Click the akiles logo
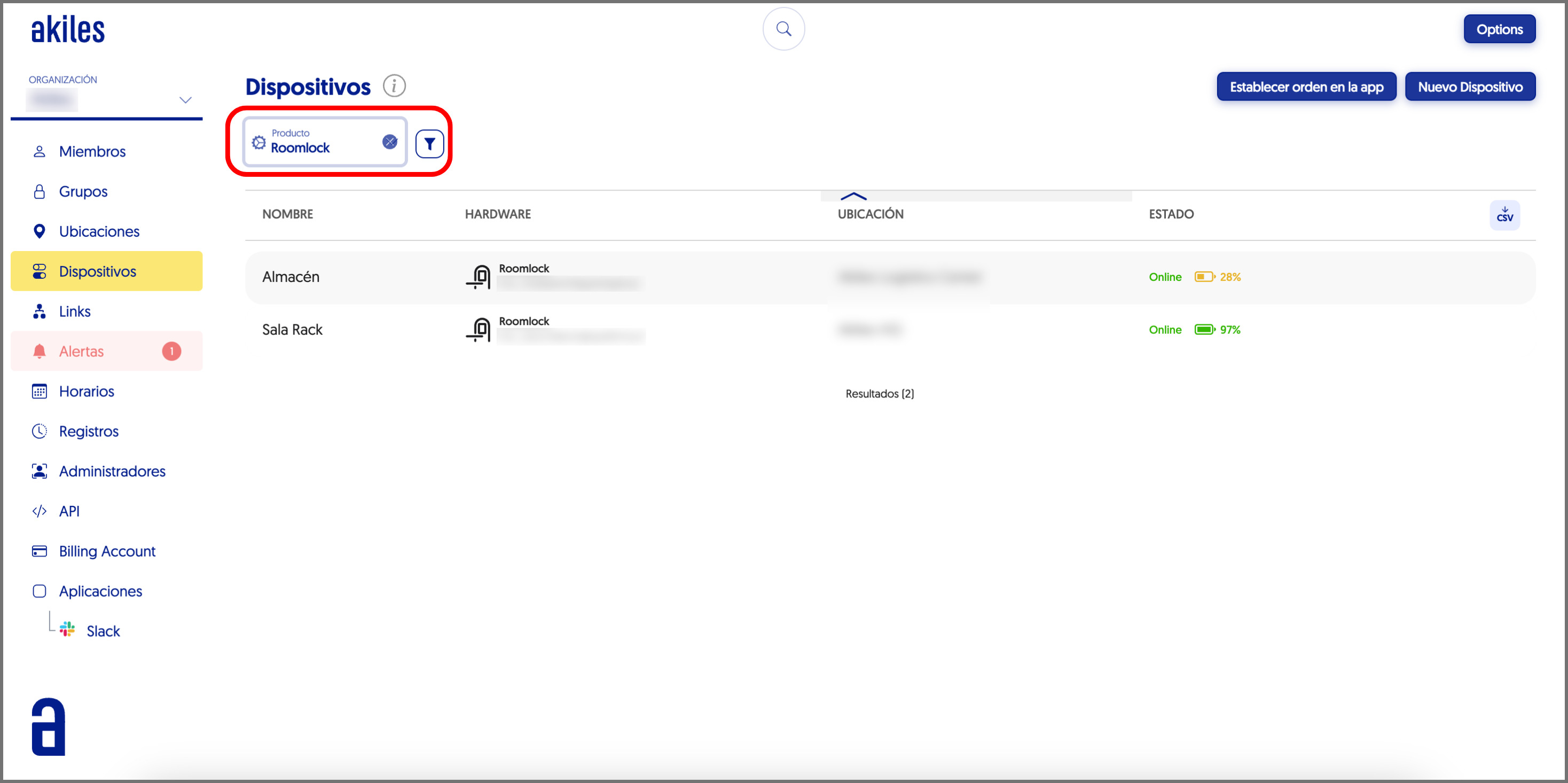This screenshot has width=1568, height=783. 68,30
